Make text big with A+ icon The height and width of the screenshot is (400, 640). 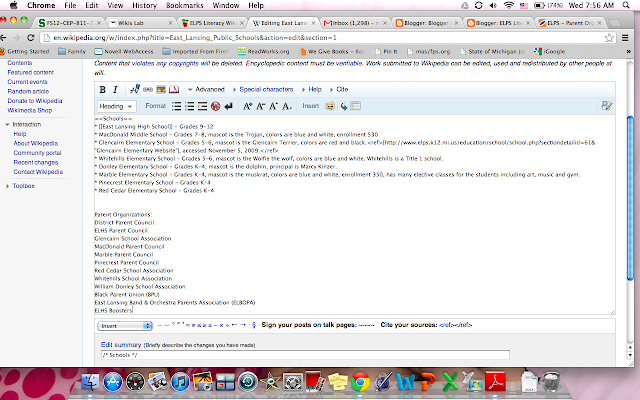(247, 106)
